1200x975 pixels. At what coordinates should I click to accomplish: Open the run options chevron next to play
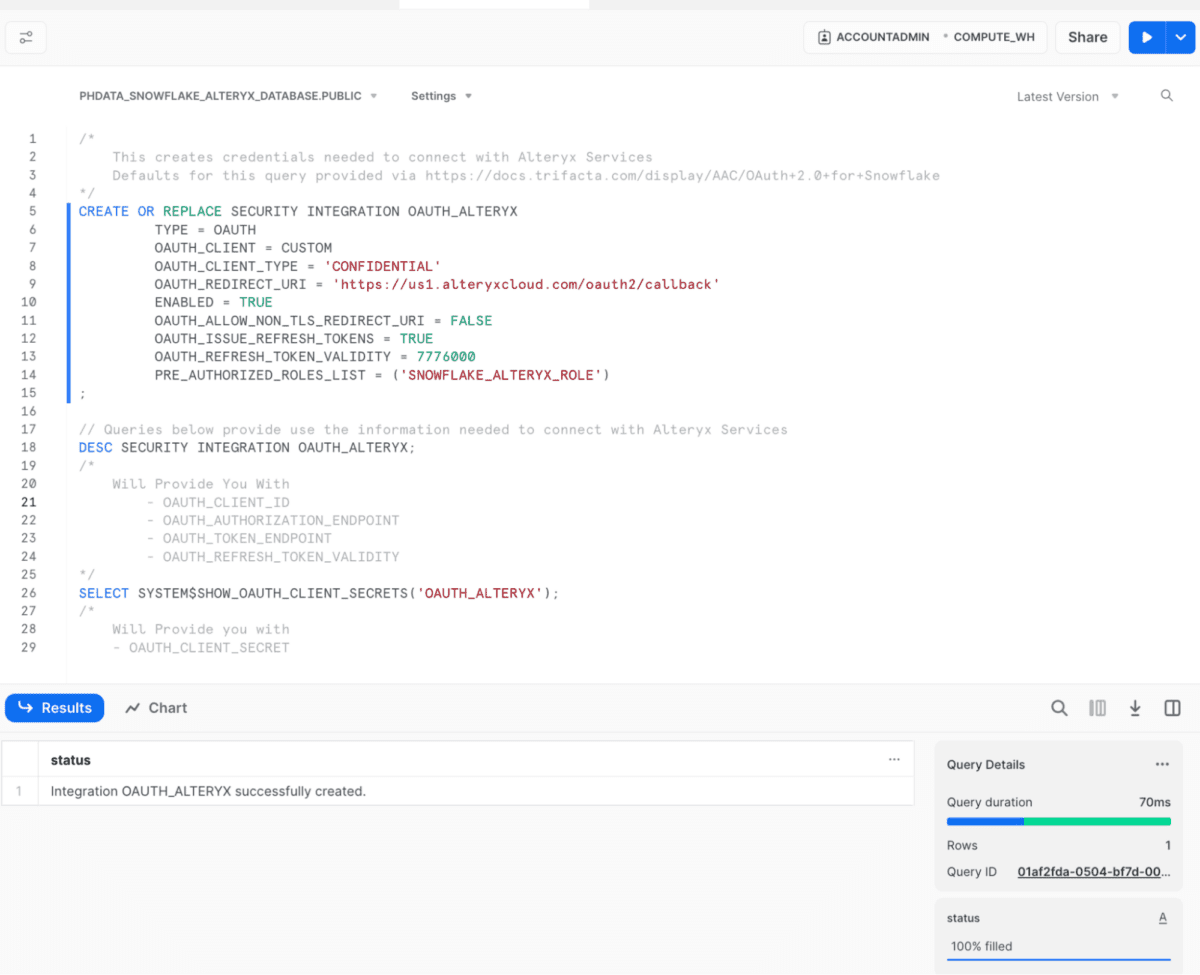pyautogui.click(x=1181, y=37)
